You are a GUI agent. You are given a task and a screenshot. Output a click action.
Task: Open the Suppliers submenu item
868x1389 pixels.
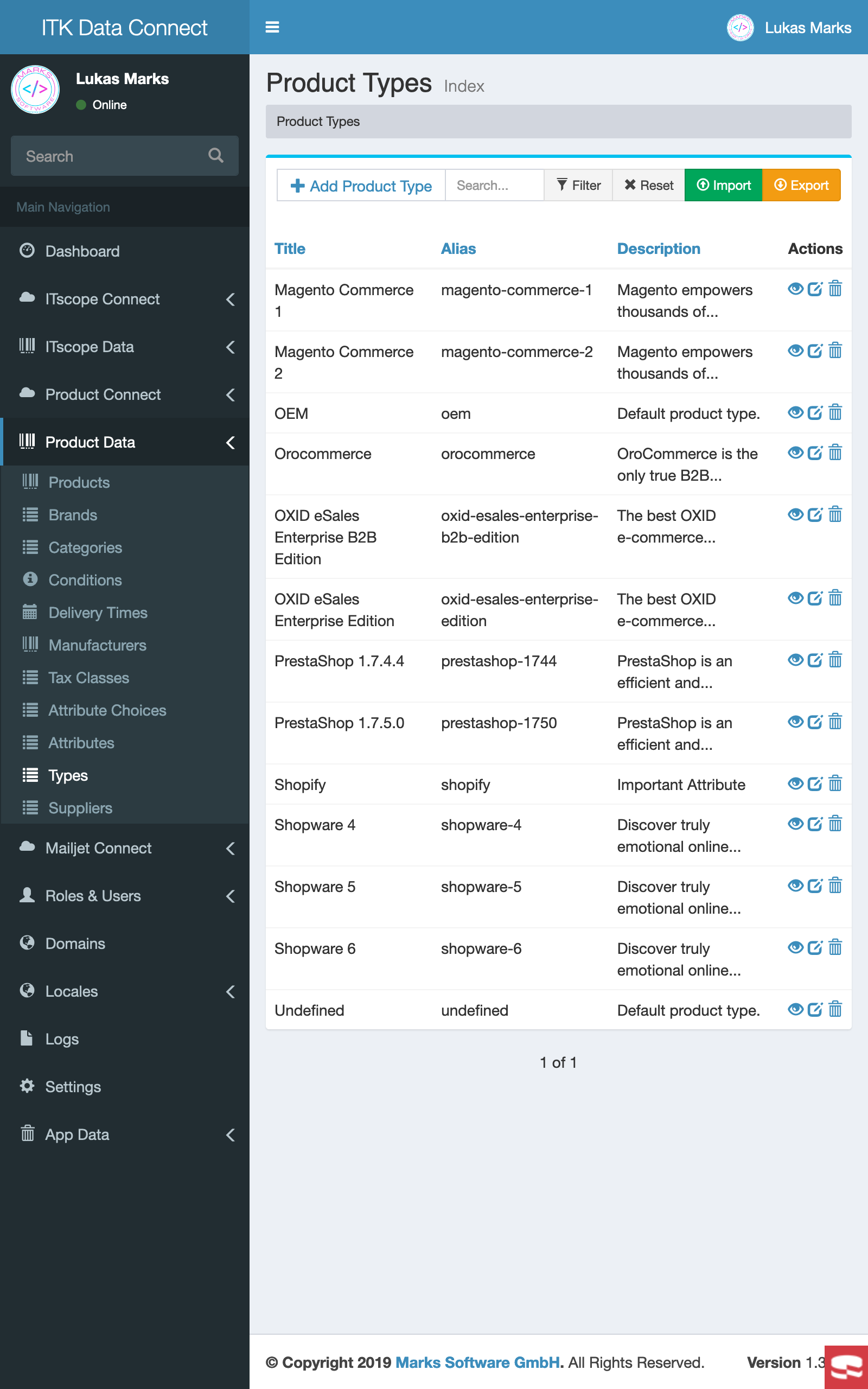(x=125, y=808)
